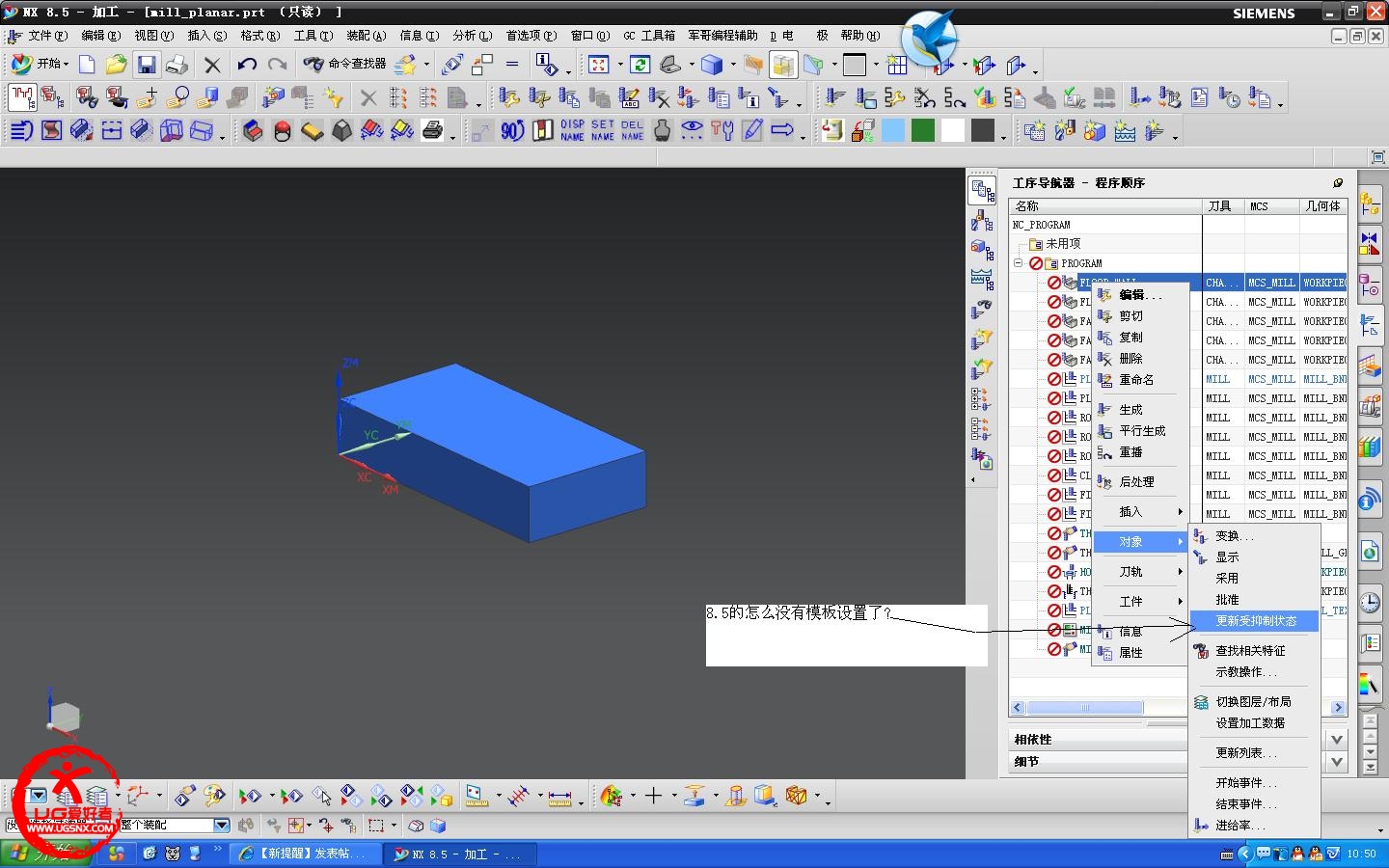1389x868 pixels.
Task: Open the Assembly Navigator tab on resource bar
Action: 1370,205
